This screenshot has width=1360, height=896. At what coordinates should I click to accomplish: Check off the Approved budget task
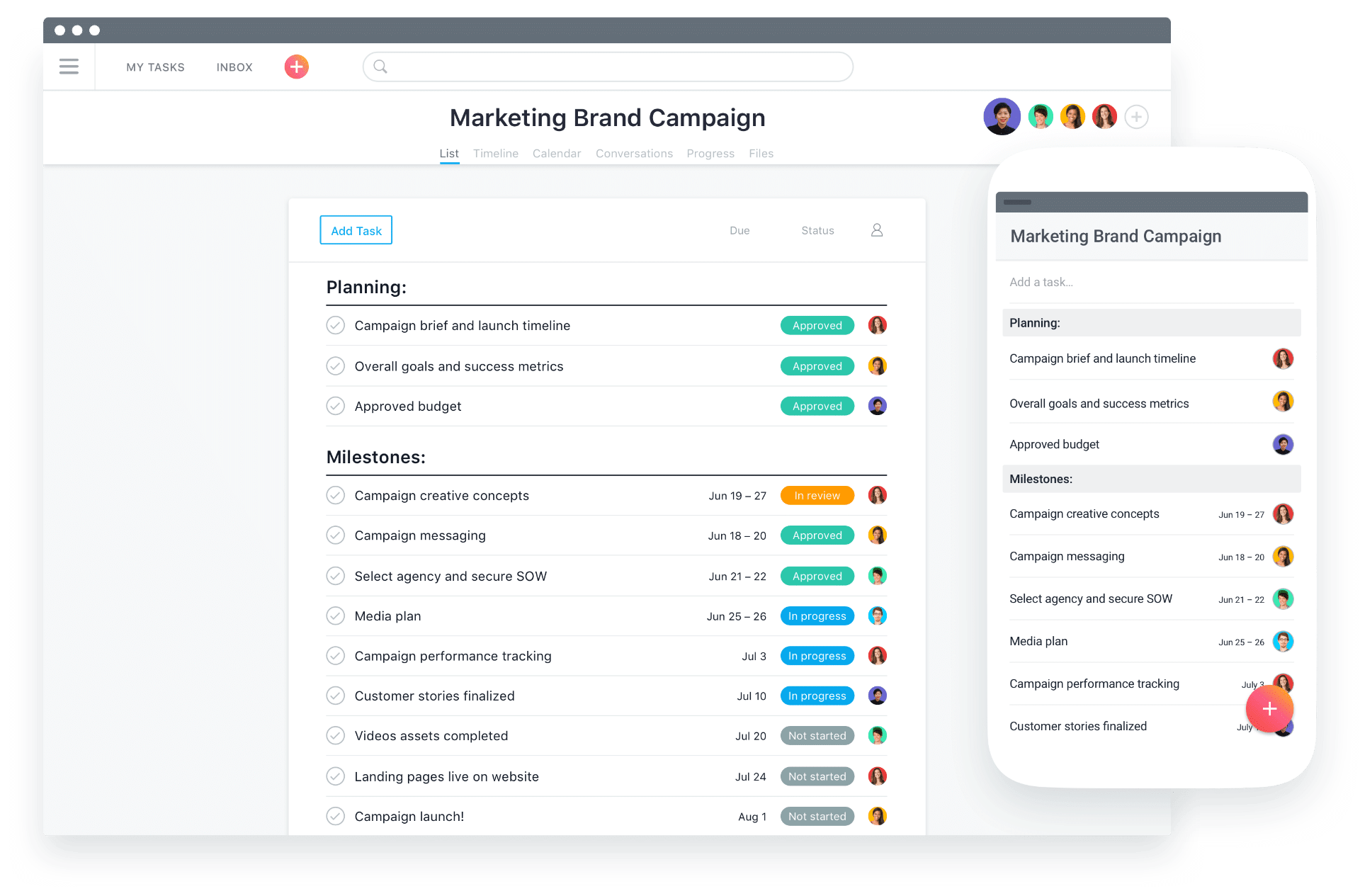(335, 406)
